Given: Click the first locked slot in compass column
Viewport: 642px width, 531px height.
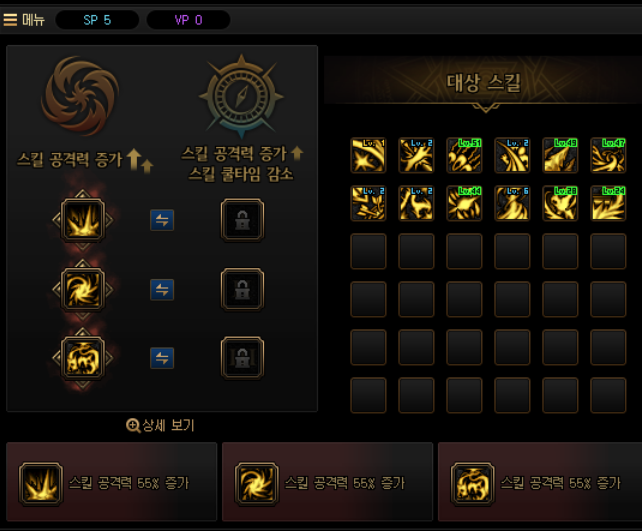Looking at the screenshot, I should [x=242, y=220].
